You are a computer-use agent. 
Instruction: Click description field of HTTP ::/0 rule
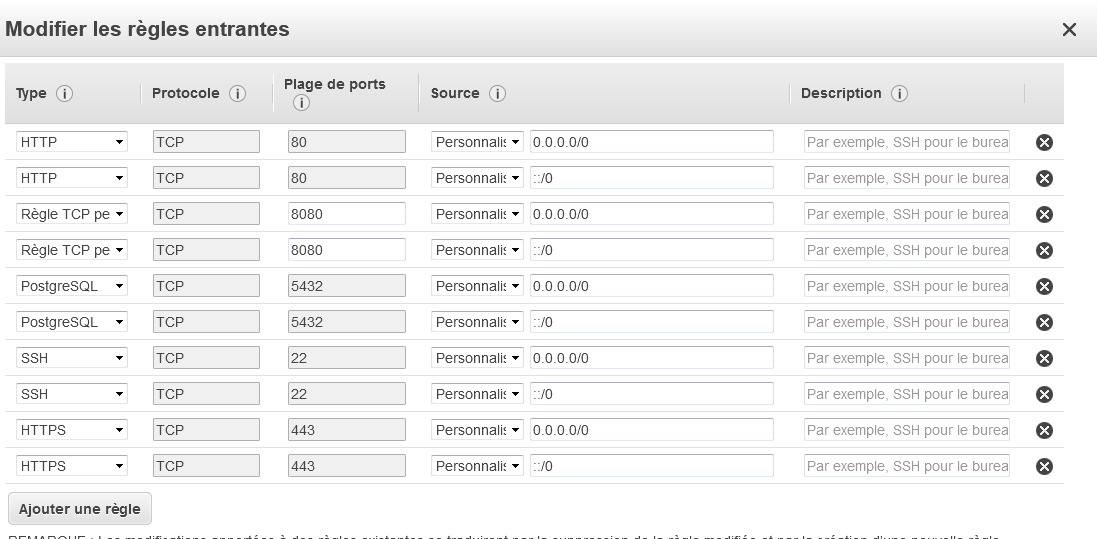(907, 178)
